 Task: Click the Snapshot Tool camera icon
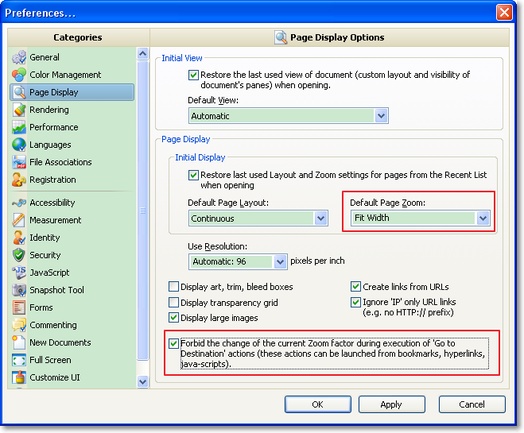19,290
